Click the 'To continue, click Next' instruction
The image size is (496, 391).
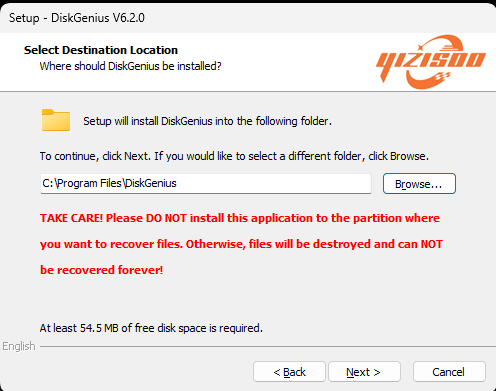(x=234, y=156)
